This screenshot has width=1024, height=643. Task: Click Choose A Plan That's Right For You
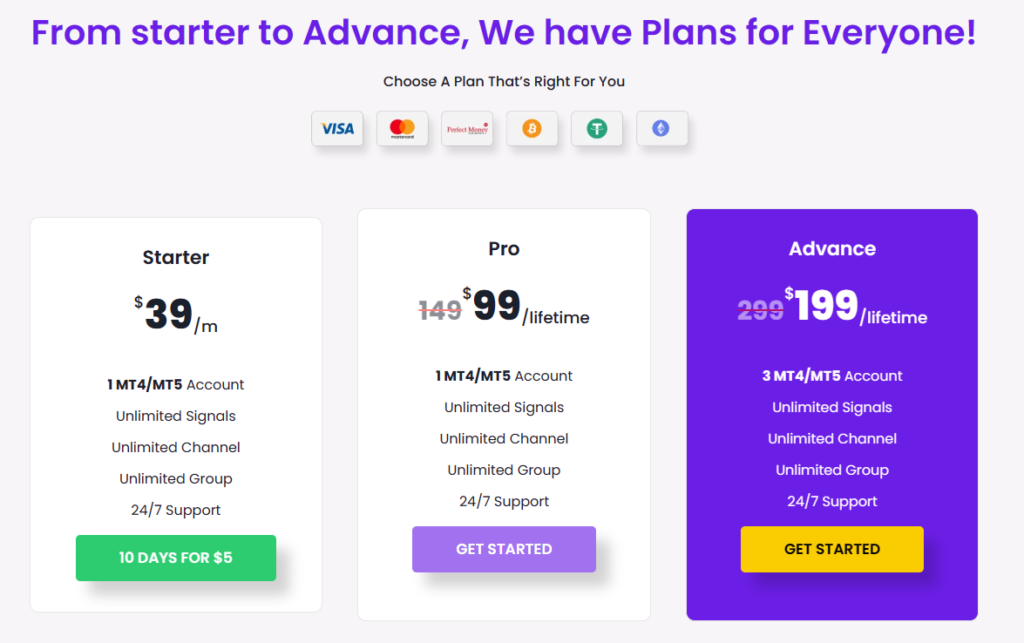(x=504, y=82)
